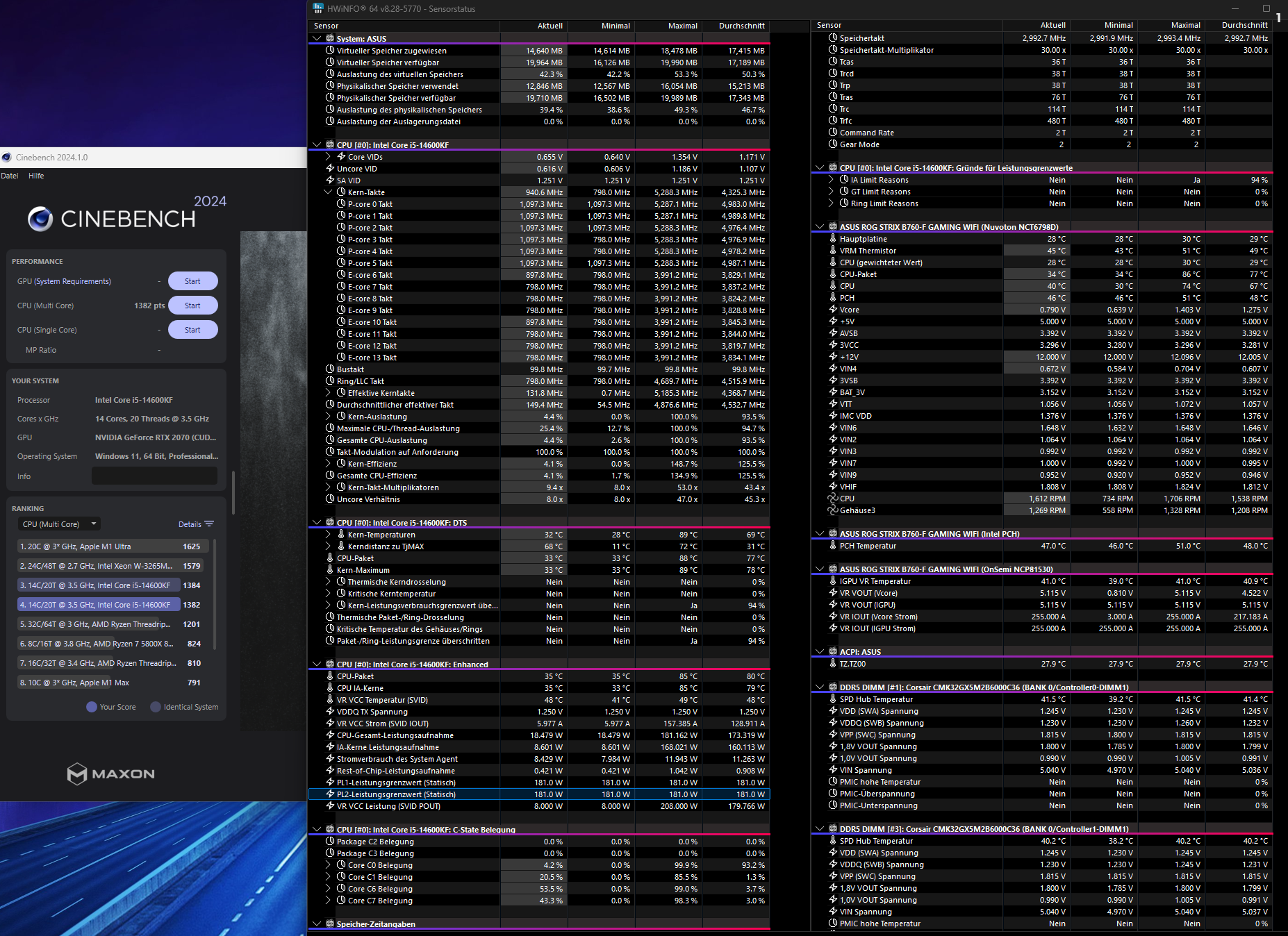Click the clock icon next to Ring/LLC Takt
Image resolution: width=1288 pixels, height=936 pixels.
tap(331, 381)
